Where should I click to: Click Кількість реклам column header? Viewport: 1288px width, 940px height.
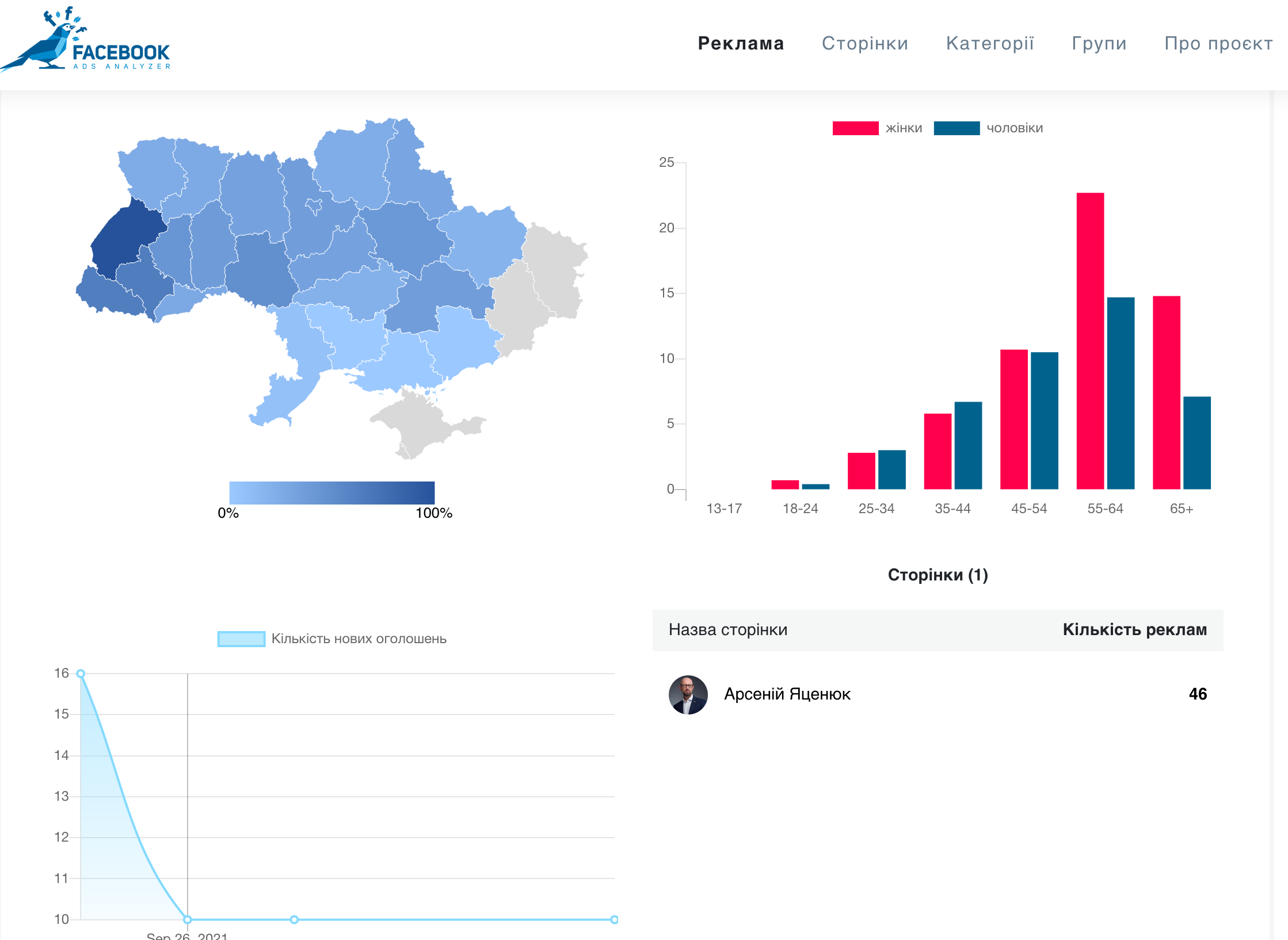pyautogui.click(x=1134, y=629)
